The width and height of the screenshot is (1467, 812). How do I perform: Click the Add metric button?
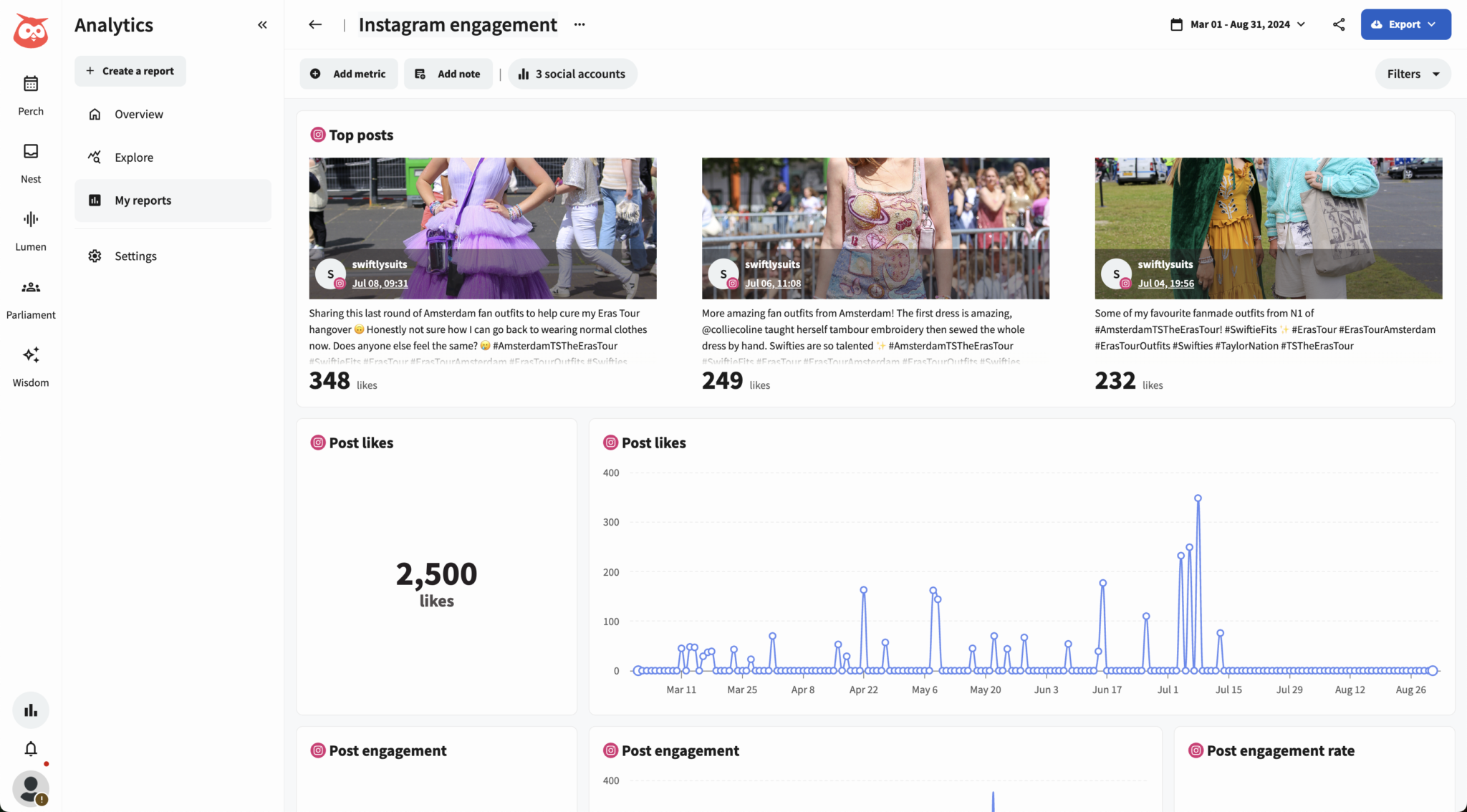pyautogui.click(x=349, y=74)
